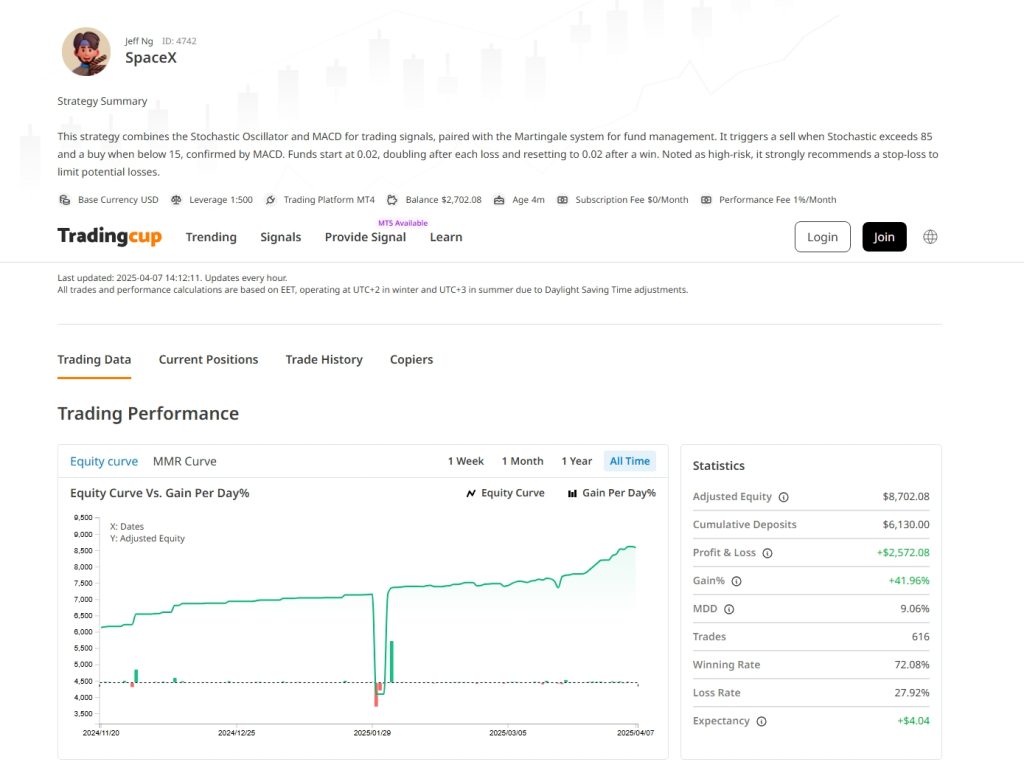Click the Login button
The width and height of the screenshot is (1024, 776).
(x=822, y=237)
